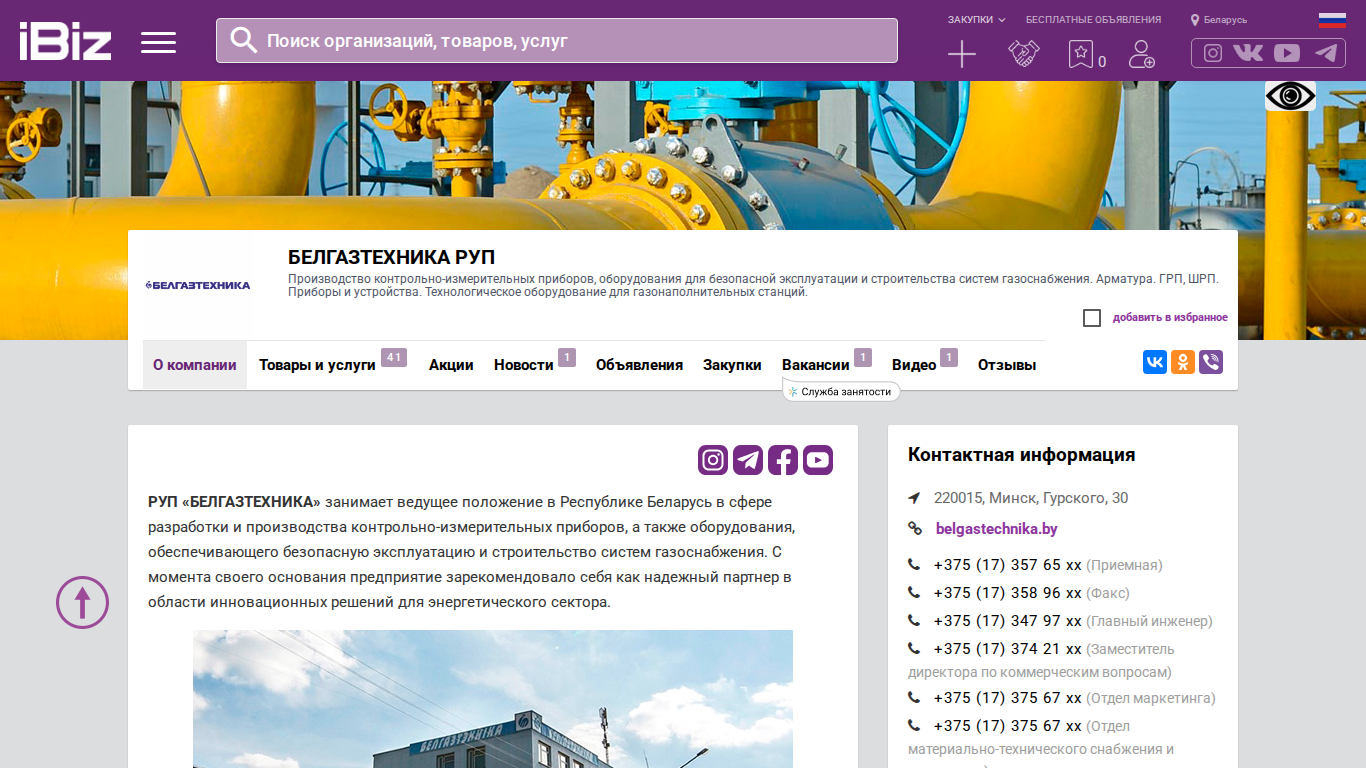Click the Отдел маркетинга phone number
The image size is (1366, 768).
click(1008, 698)
